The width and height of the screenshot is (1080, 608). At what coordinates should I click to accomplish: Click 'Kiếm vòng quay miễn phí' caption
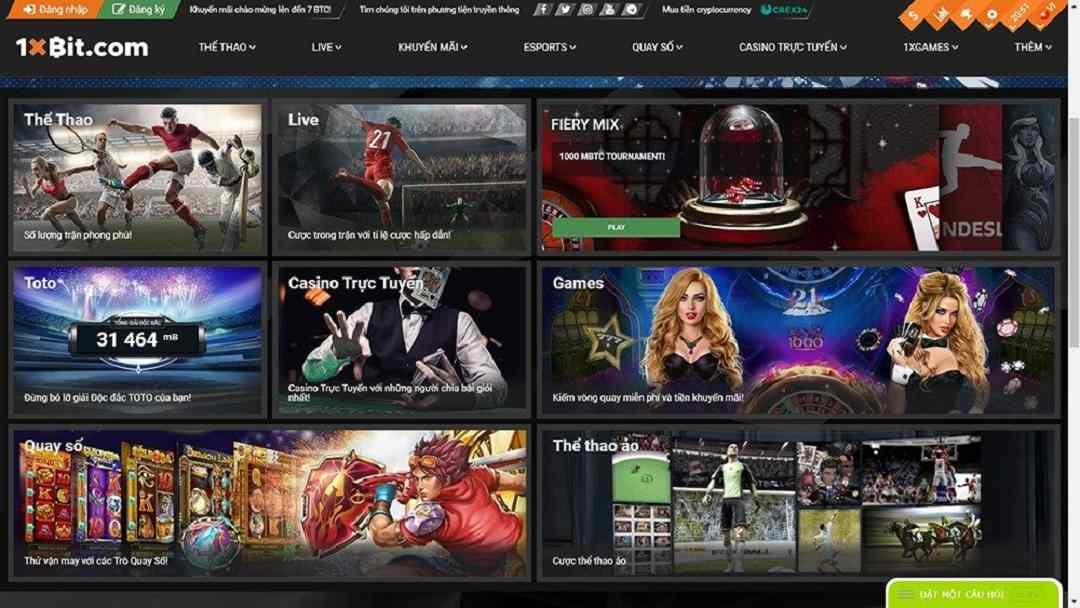tap(647, 397)
